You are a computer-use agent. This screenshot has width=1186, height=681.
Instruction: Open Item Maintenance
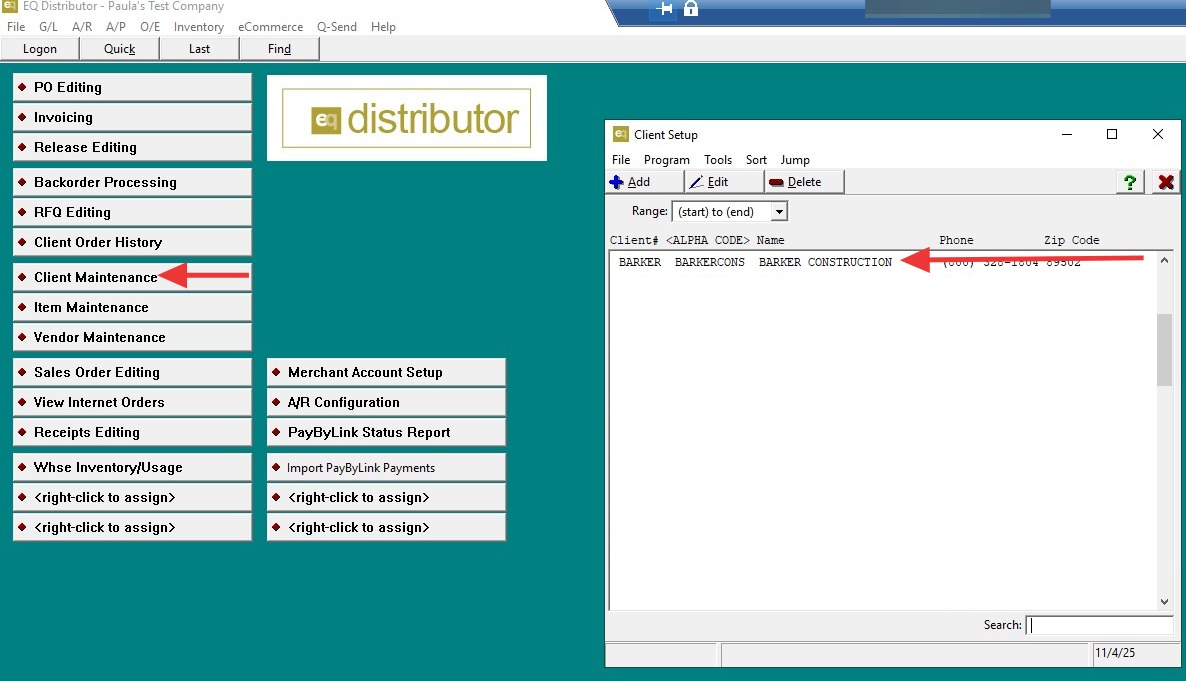click(132, 307)
